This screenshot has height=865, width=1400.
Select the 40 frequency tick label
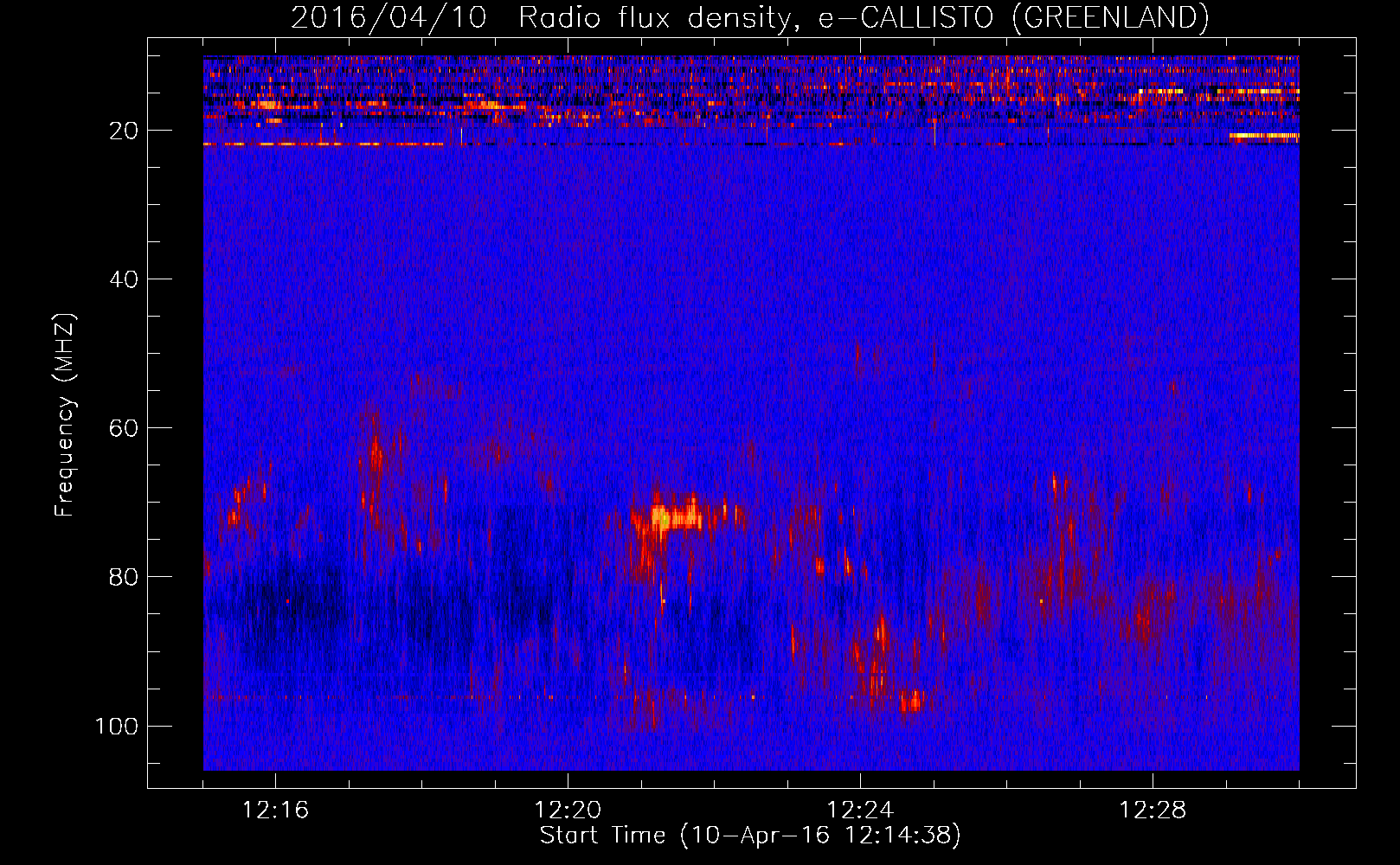(125, 279)
